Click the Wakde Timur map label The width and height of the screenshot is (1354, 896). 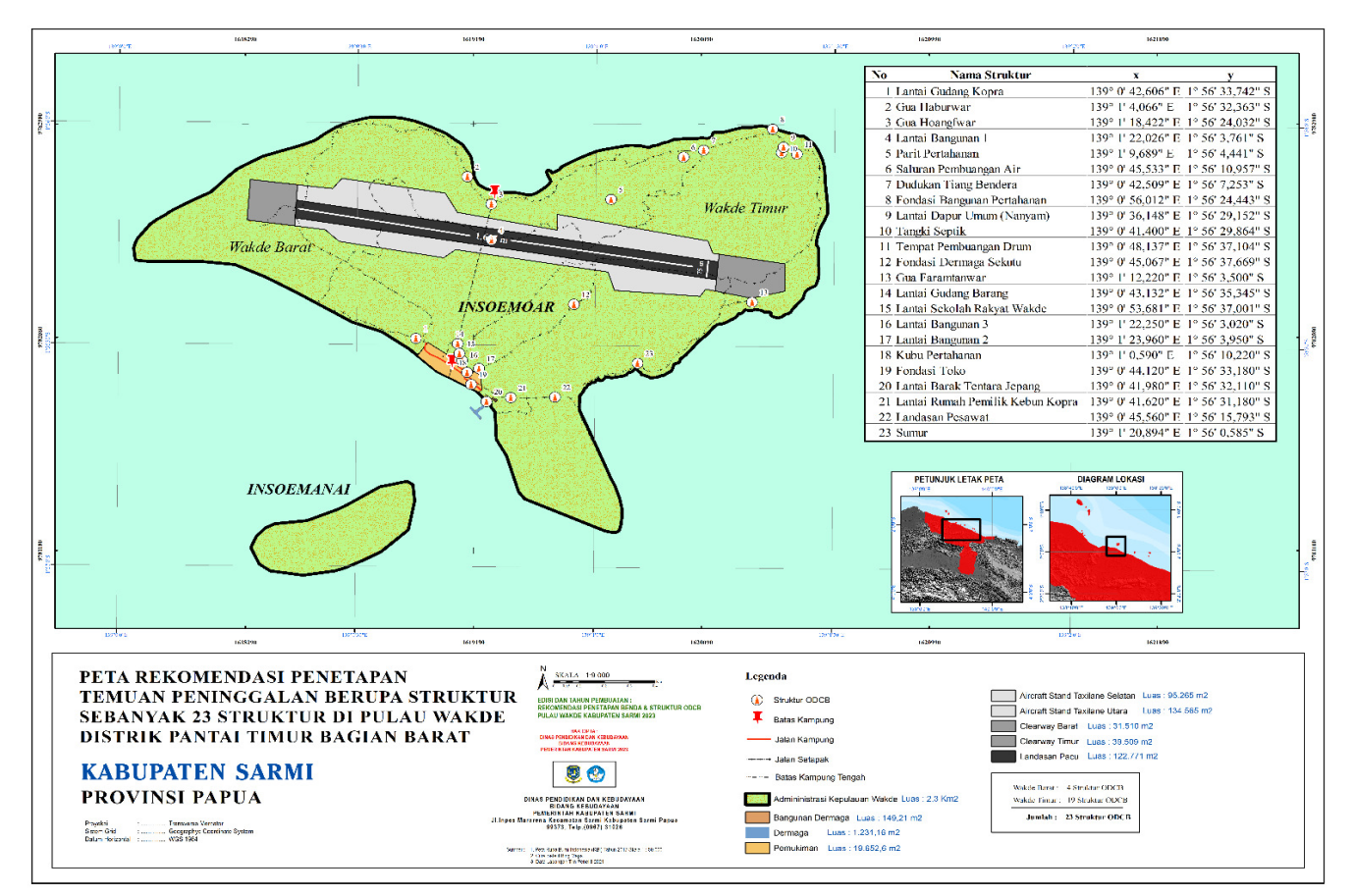click(x=745, y=208)
